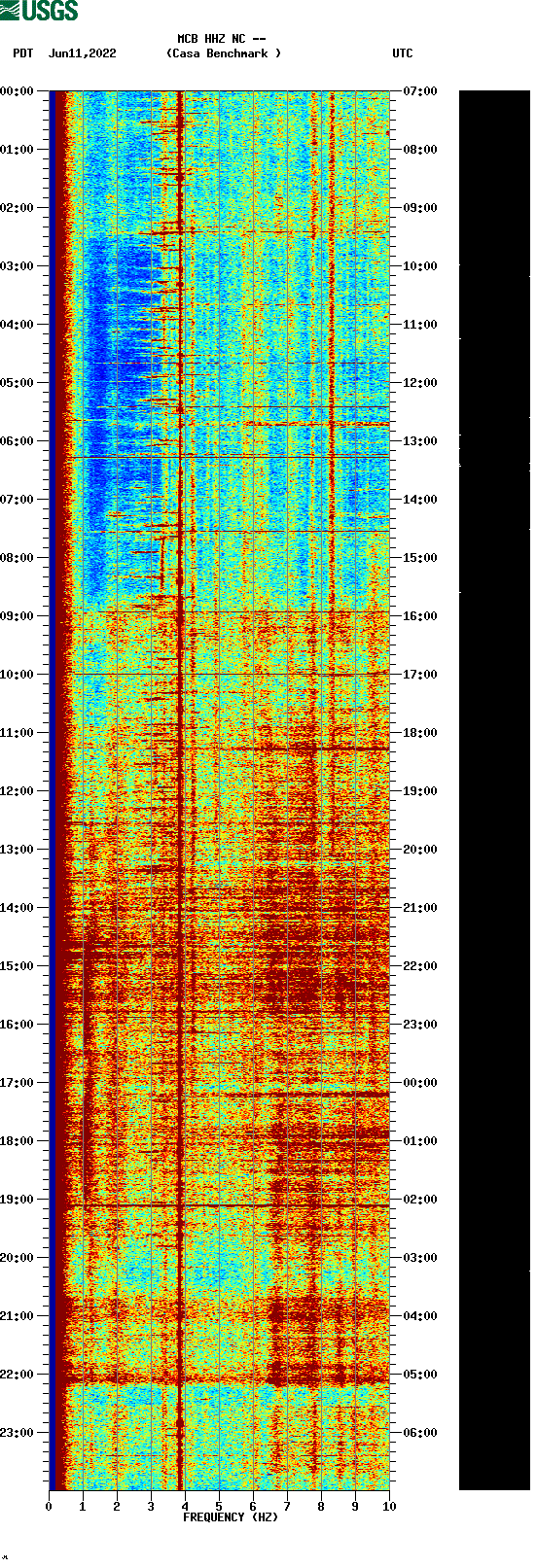This screenshot has height=1568, width=537.
Task: Click the frequency axis value 4
Action: [x=185, y=1507]
